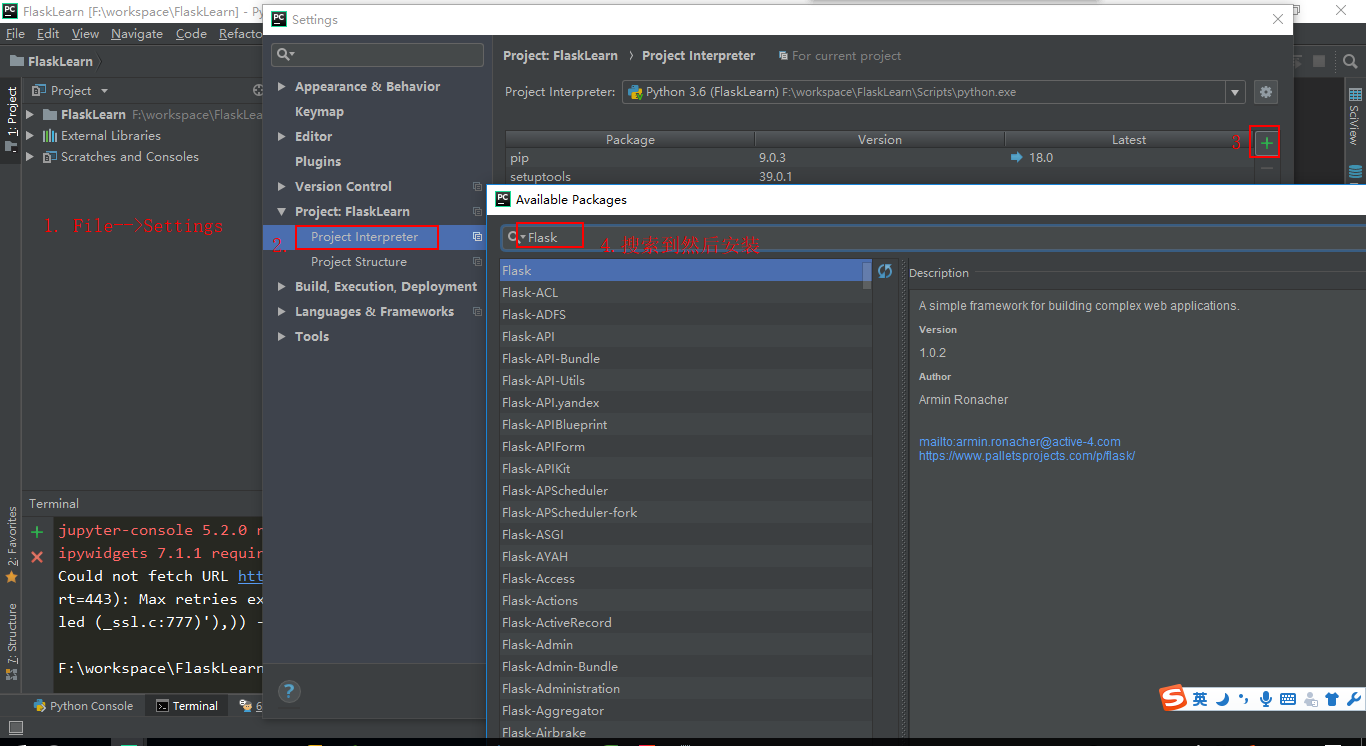Image resolution: width=1366 pixels, height=746 pixels.
Task: Open the Sogou wrench toolbox icon
Action: [1354, 699]
